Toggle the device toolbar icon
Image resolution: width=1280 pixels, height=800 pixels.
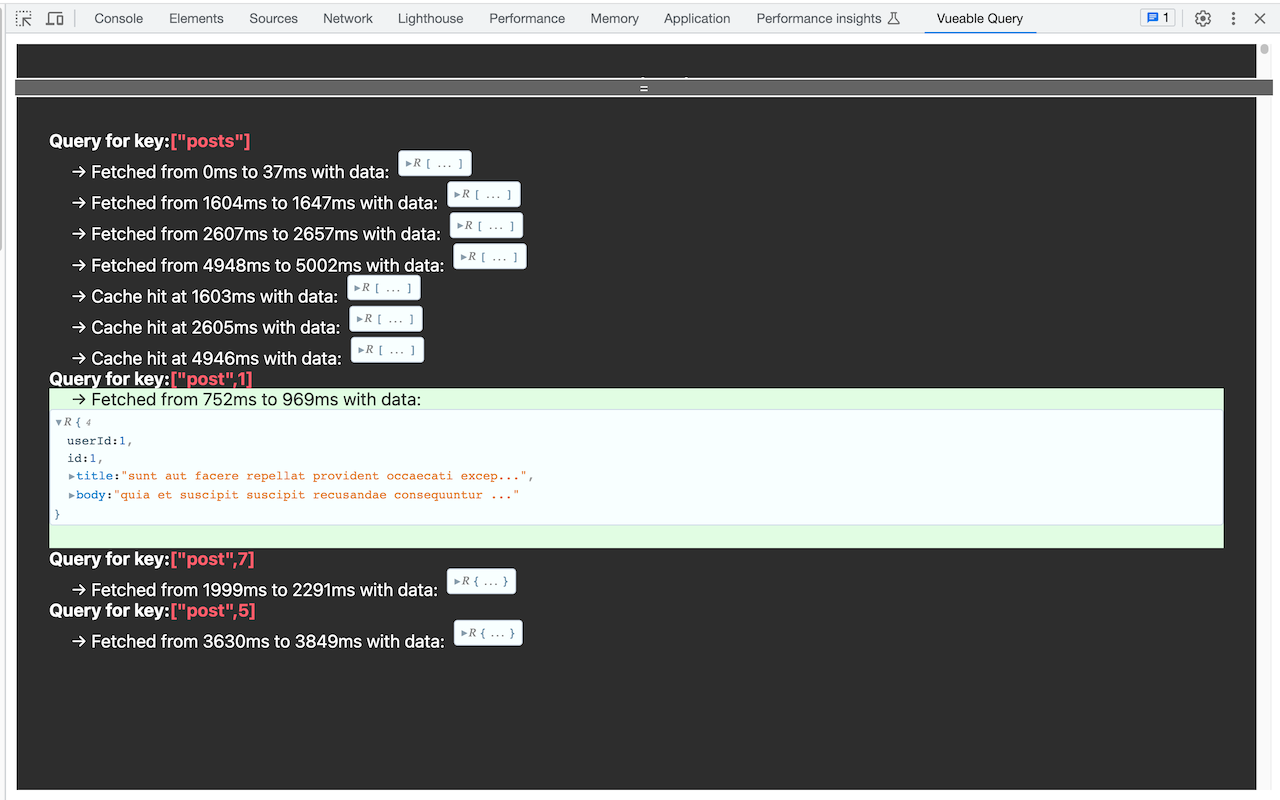click(x=55, y=18)
